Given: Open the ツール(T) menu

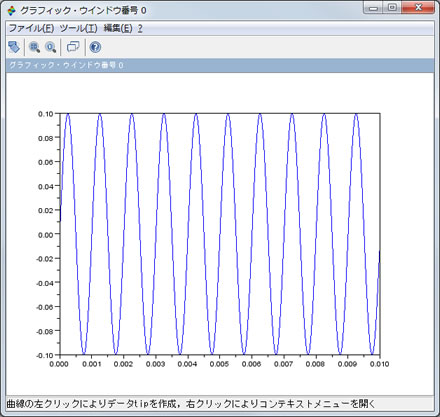Looking at the screenshot, I should [x=78, y=28].
